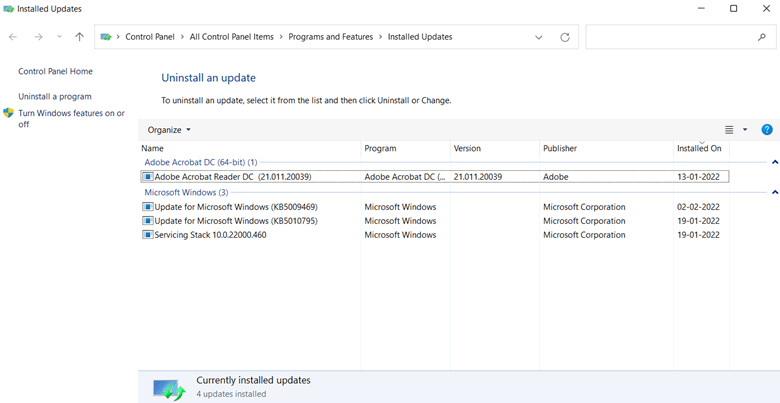Click the Back navigation arrow
This screenshot has width=780, height=403.
click(x=13, y=37)
